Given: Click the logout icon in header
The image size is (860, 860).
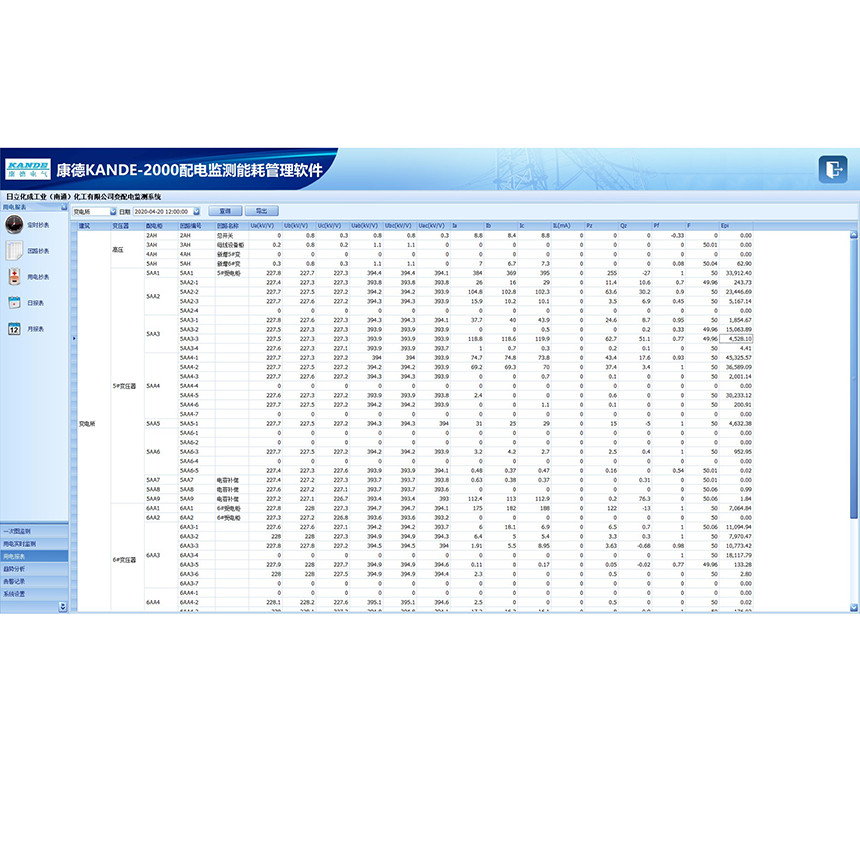Looking at the screenshot, I should point(833,169).
